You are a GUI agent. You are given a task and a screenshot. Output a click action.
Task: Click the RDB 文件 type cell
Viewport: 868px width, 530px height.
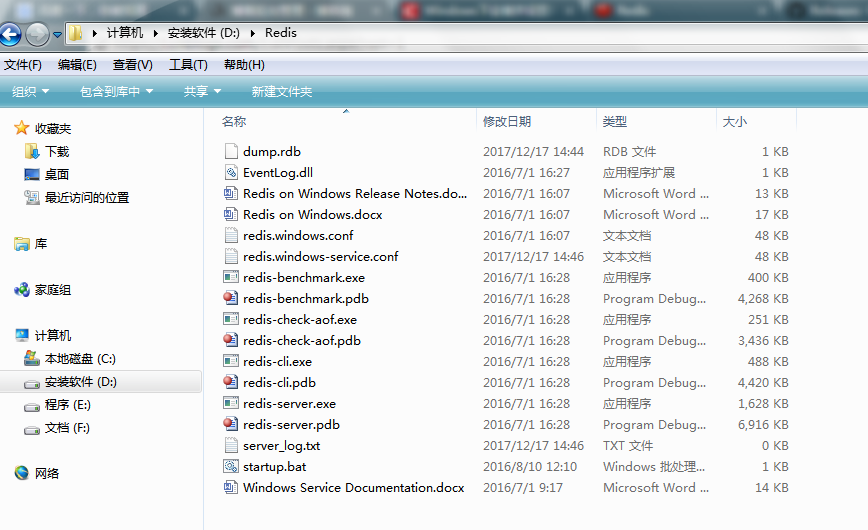coord(629,152)
